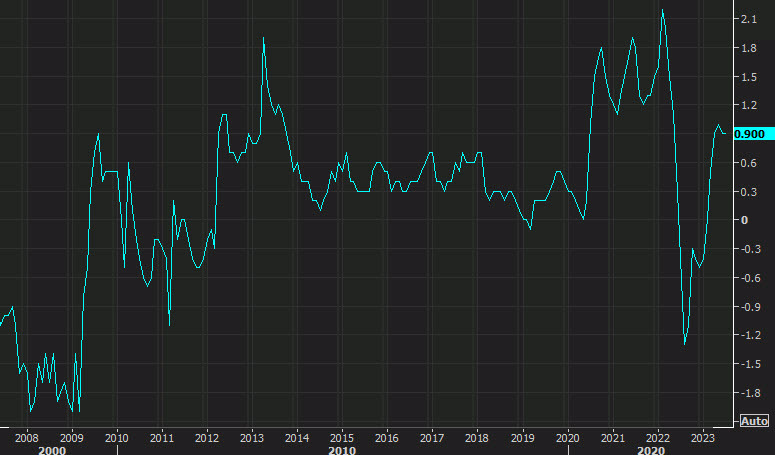Select the 2021 year label

[612, 438]
